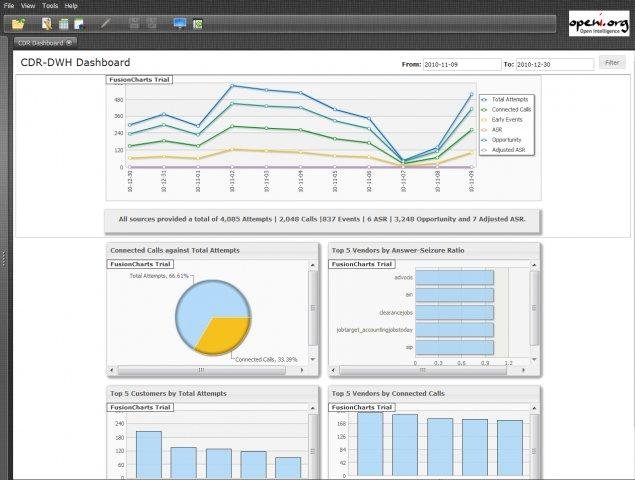Click the new dashboard page toolbar icon
The image size is (635, 480).
click(80, 24)
